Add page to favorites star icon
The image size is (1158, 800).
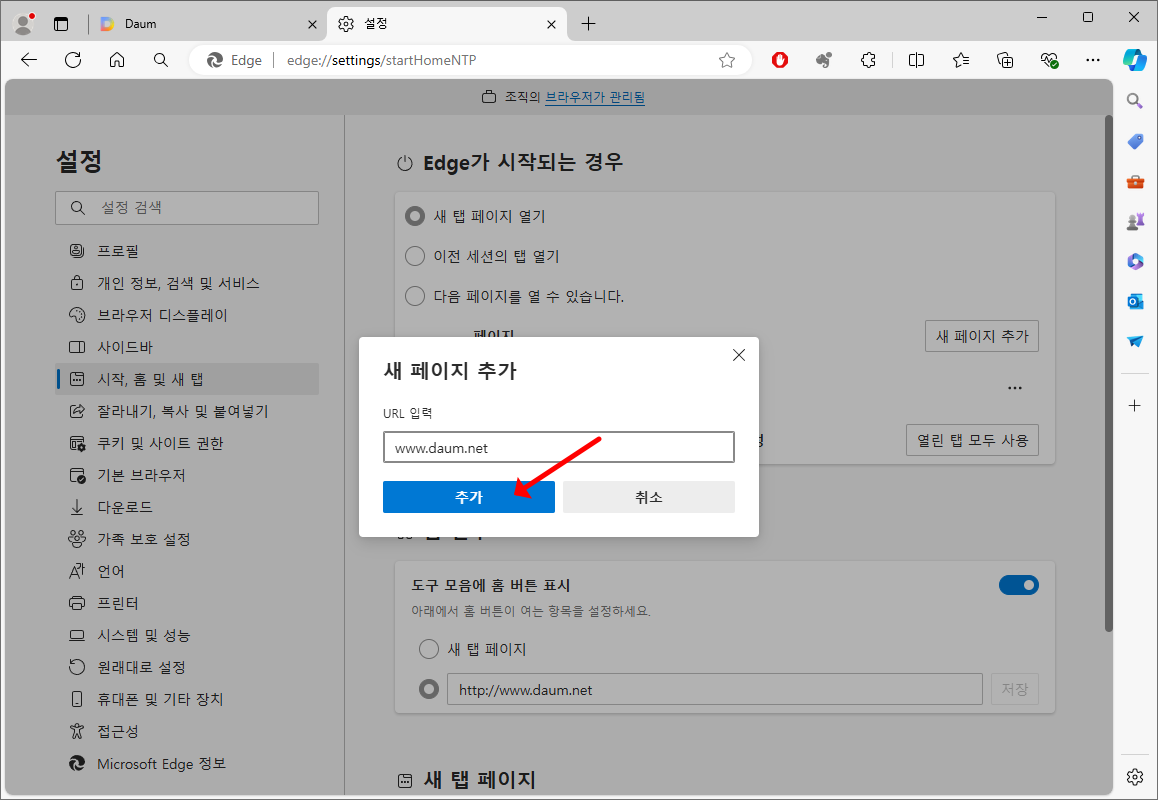click(727, 60)
